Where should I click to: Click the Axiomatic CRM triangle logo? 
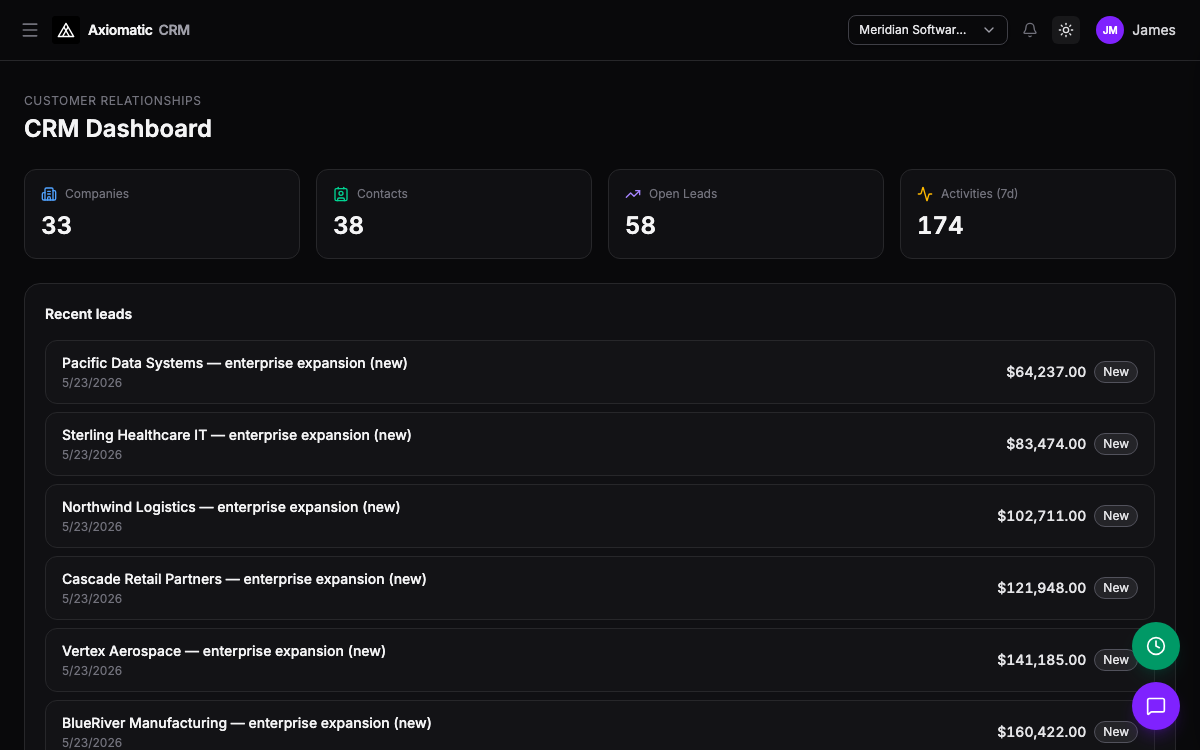coord(66,30)
